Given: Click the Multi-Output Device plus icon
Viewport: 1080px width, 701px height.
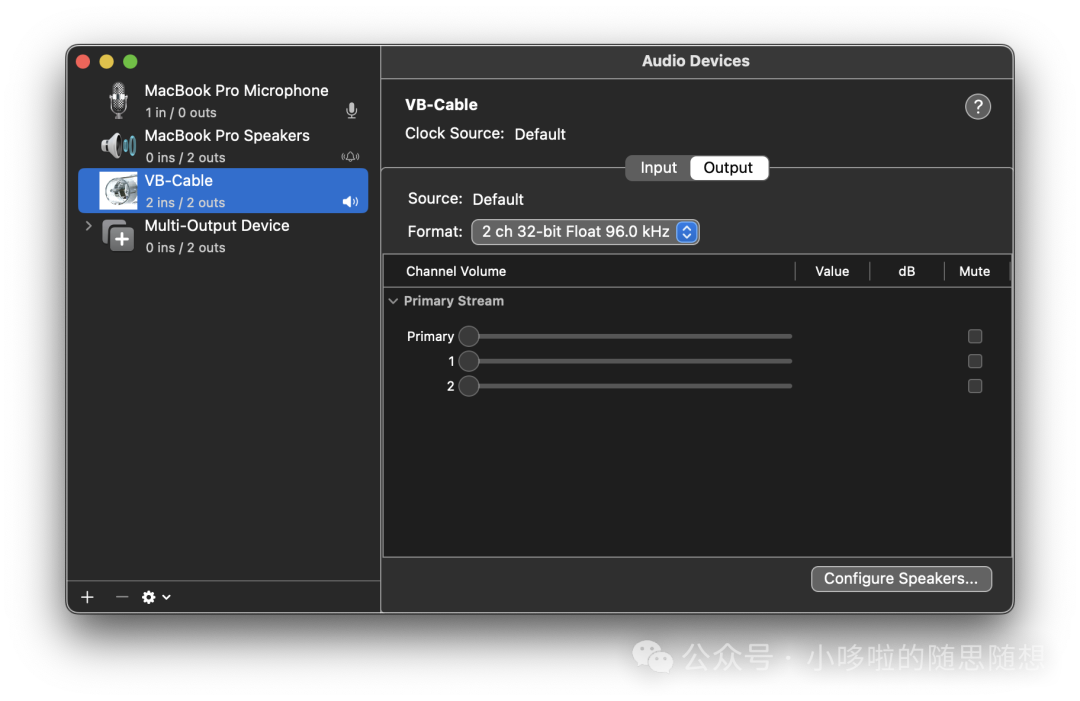Looking at the screenshot, I should (119, 236).
